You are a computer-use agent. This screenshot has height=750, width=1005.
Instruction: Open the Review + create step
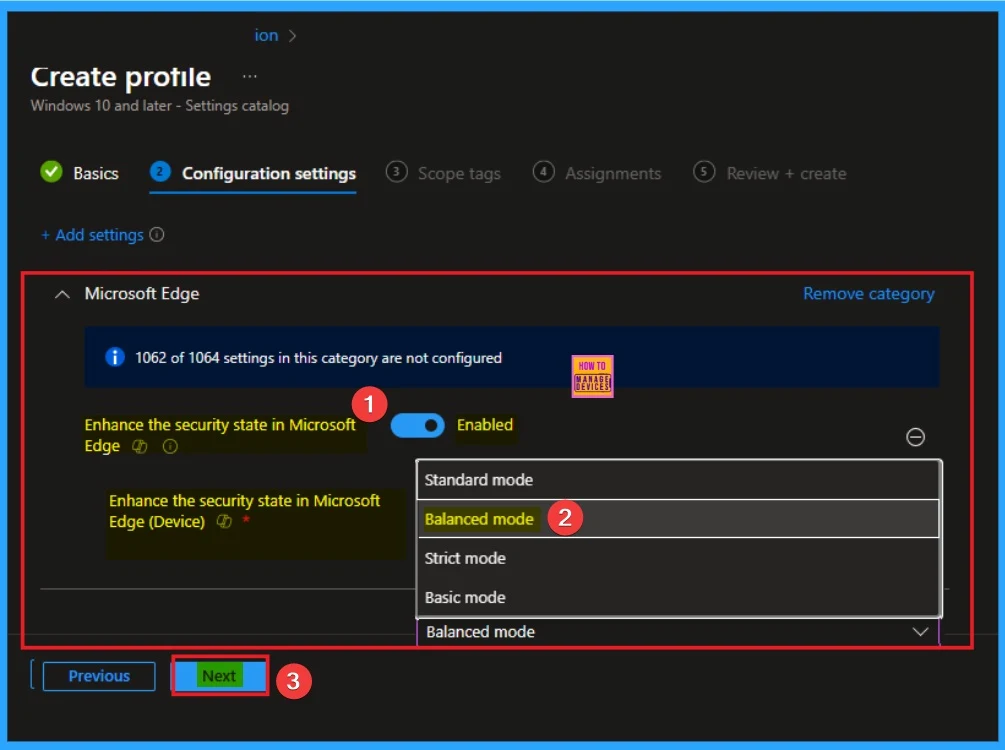pyautogui.click(x=770, y=173)
